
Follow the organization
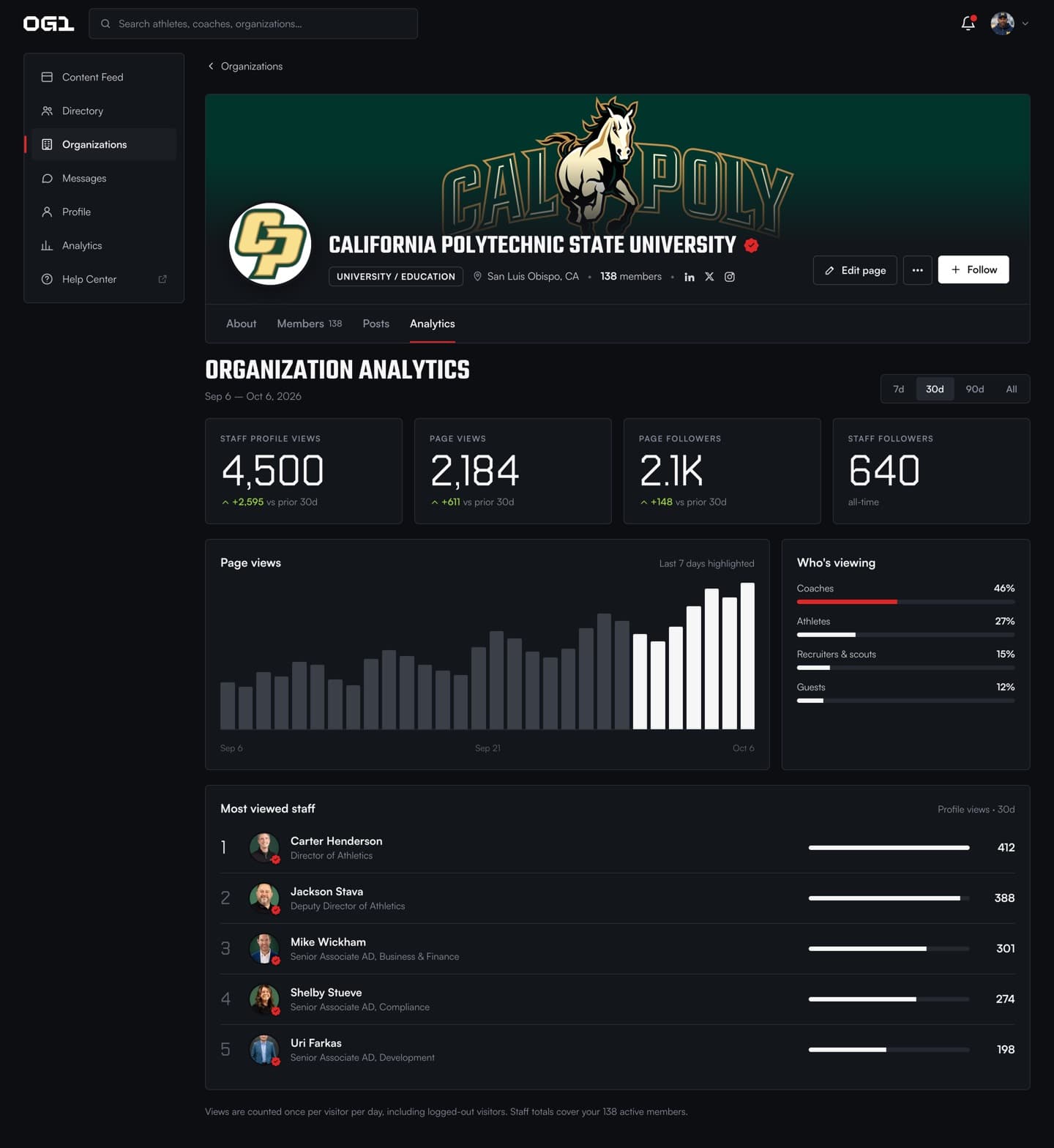point(973,269)
